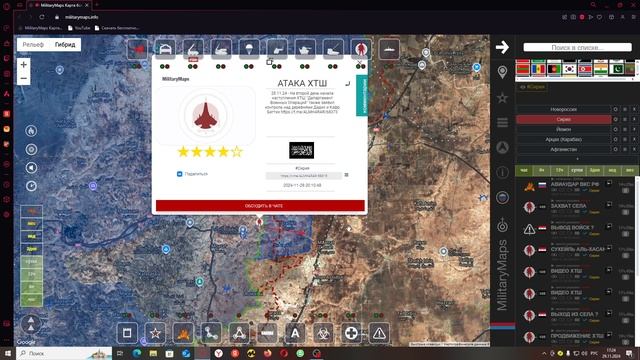Select the Pakistan flag in flag strip
Screen dimensions: 640x360
(x=617, y=69)
